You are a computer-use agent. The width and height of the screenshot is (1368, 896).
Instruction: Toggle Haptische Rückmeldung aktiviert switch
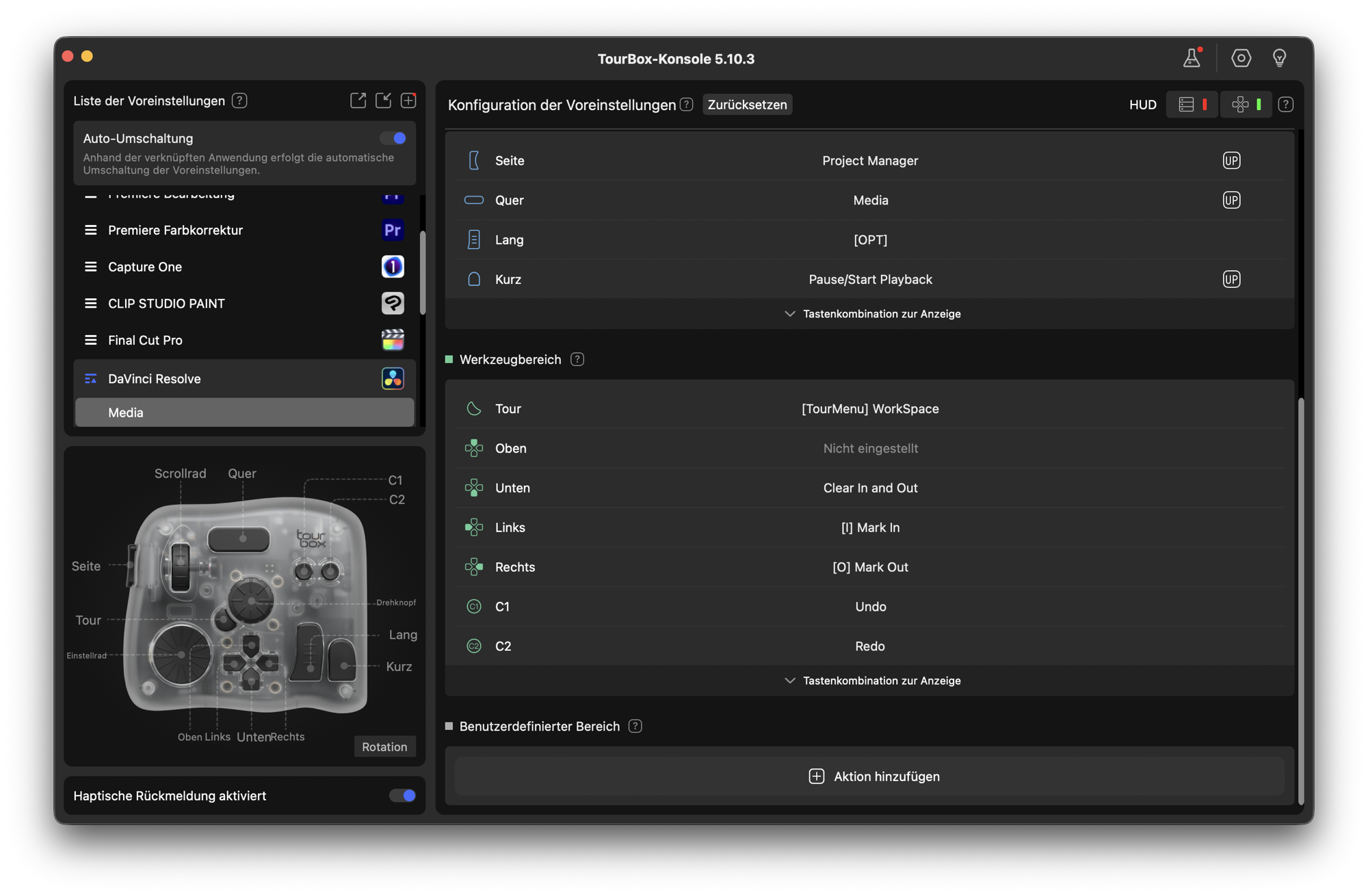pos(402,795)
